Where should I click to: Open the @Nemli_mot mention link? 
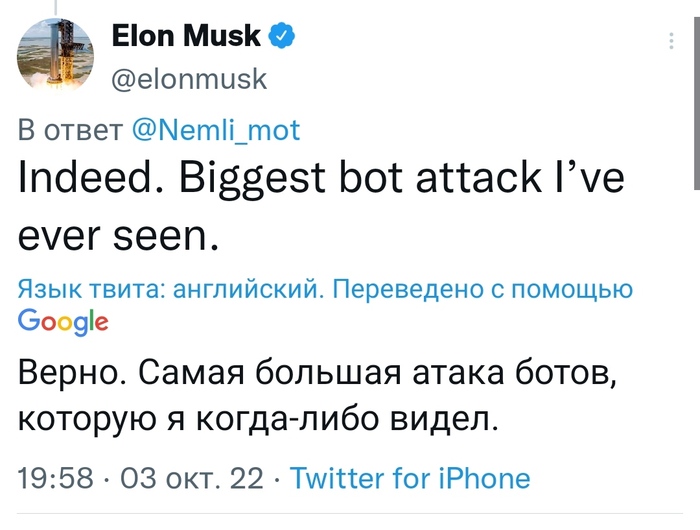pos(215,131)
